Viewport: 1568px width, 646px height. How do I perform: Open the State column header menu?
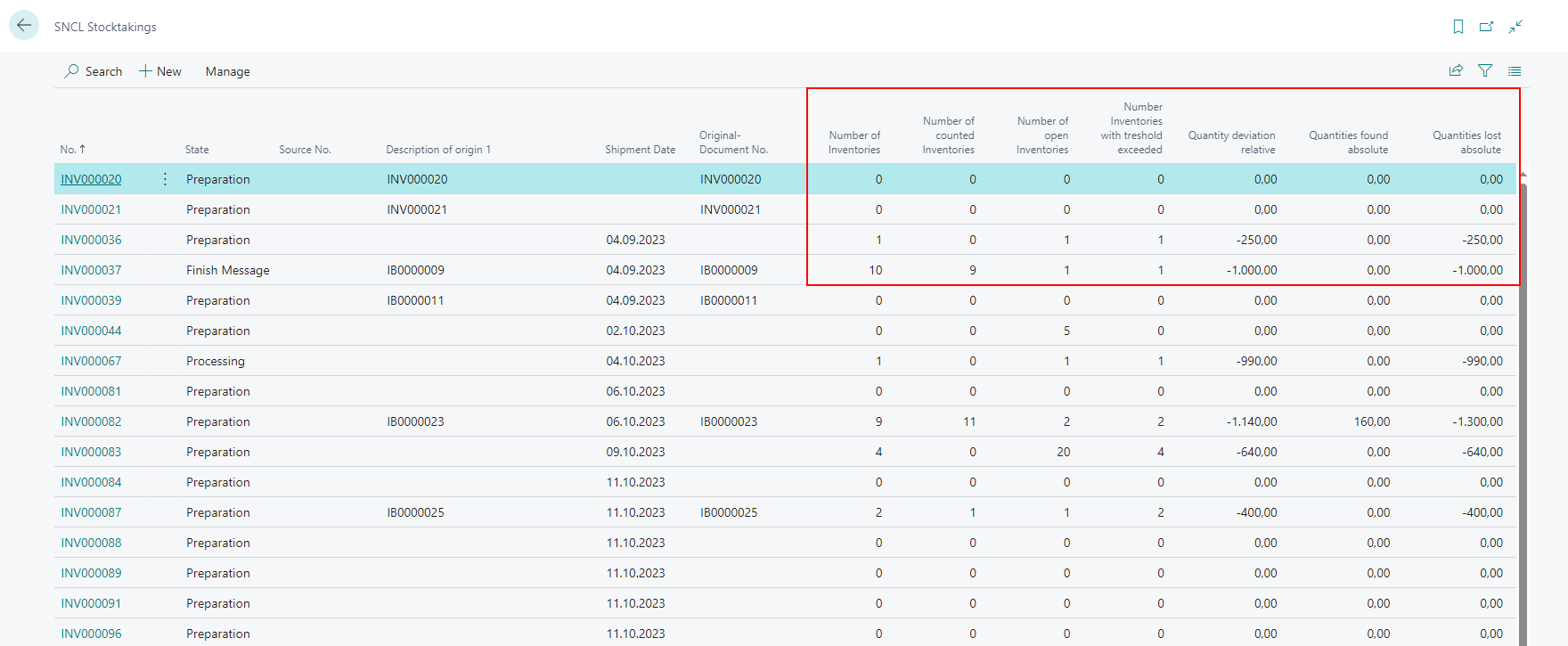(x=197, y=150)
